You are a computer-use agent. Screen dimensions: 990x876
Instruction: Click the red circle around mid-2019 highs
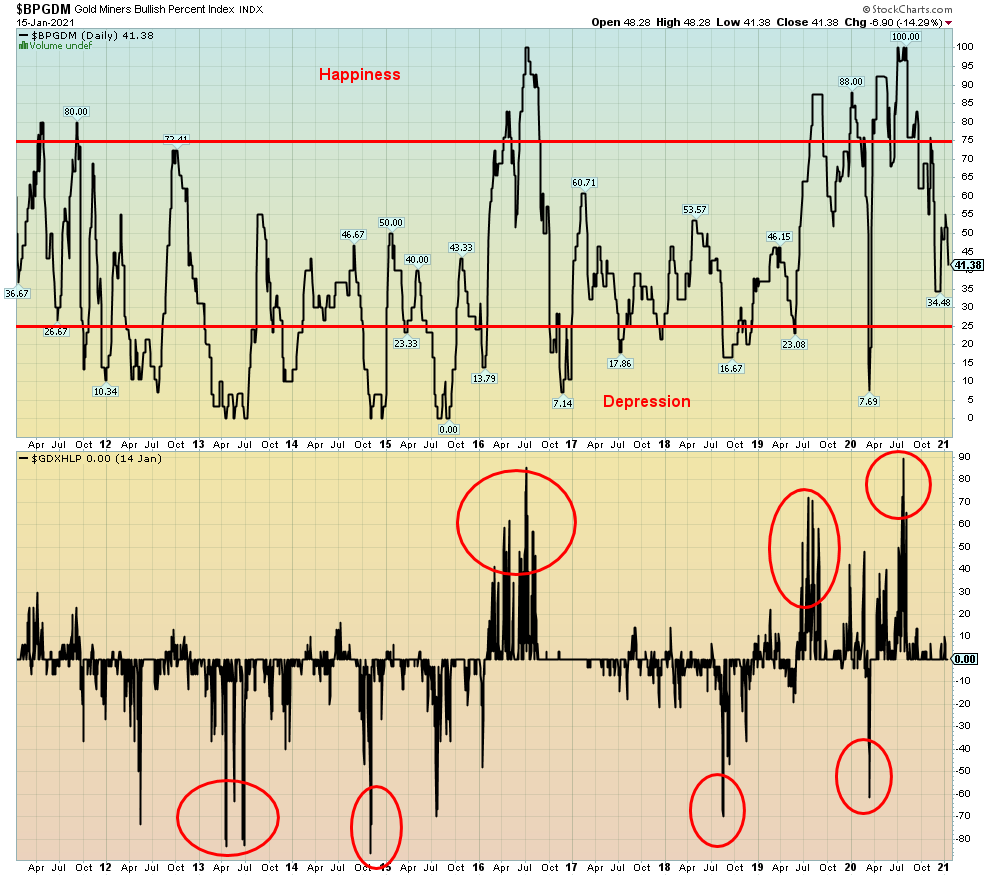(x=804, y=548)
